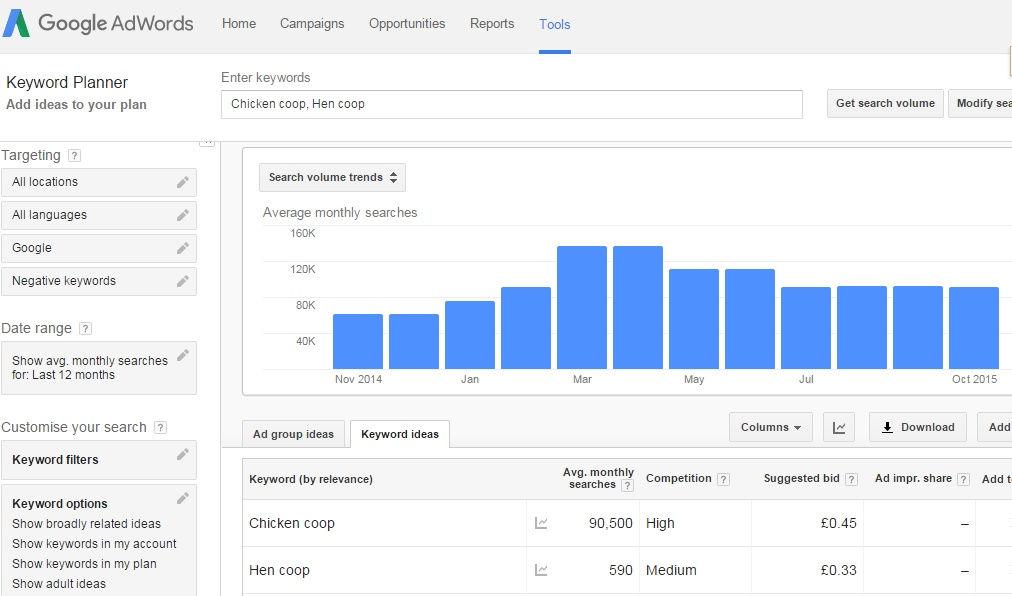Edit the date range pencil icon
The height and width of the screenshot is (596, 1012).
pos(183,355)
